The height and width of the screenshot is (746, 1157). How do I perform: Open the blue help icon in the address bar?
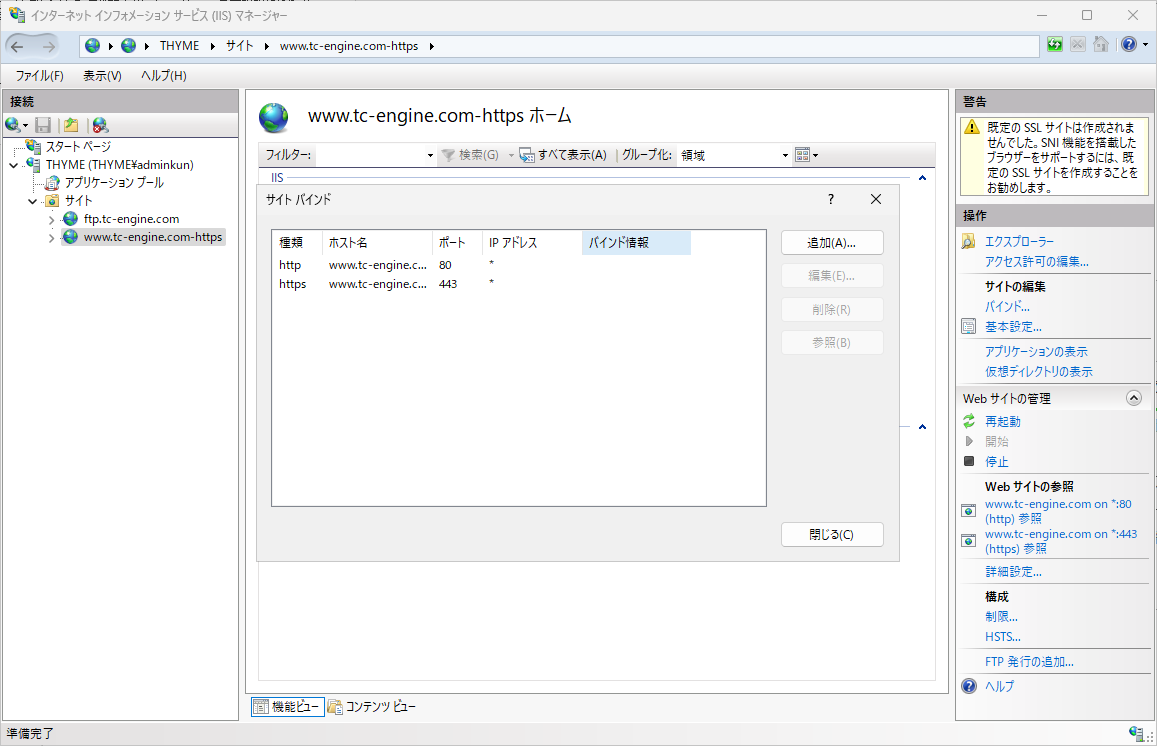pyautogui.click(x=1128, y=44)
